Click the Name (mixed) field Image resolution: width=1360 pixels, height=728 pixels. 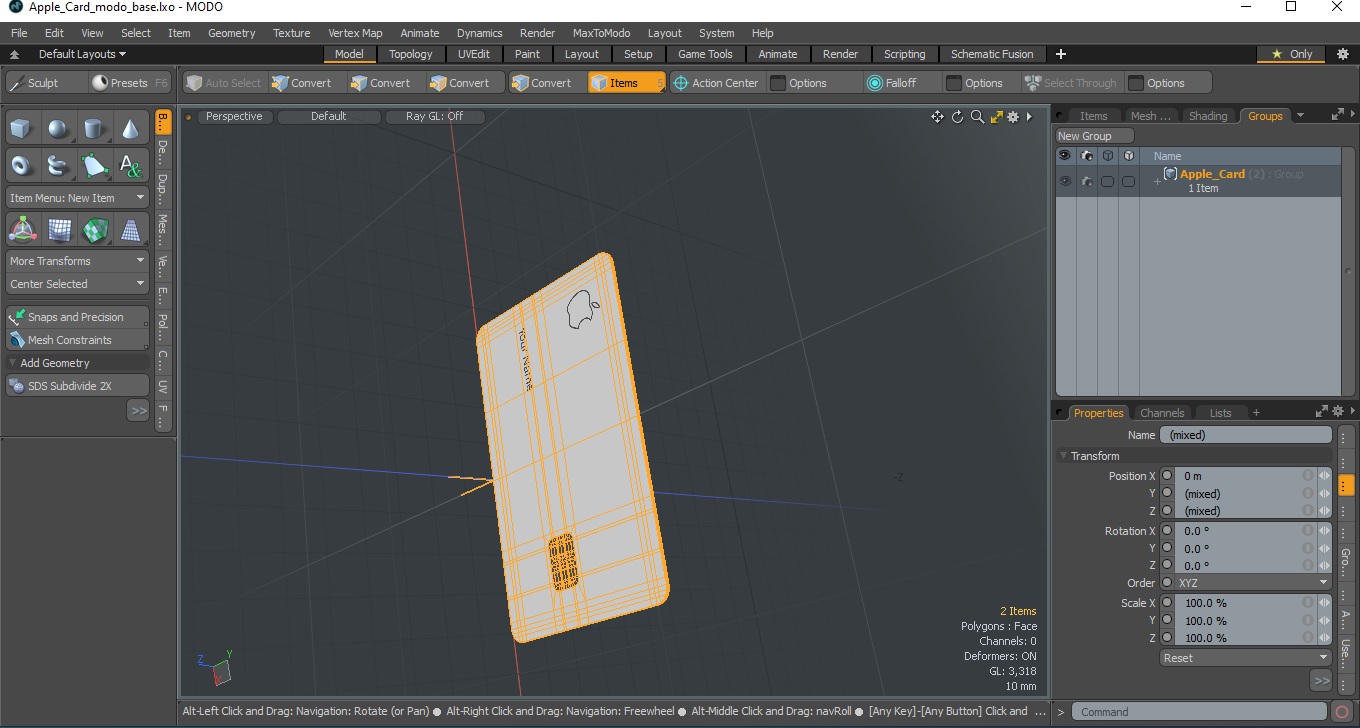pos(1246,435)
